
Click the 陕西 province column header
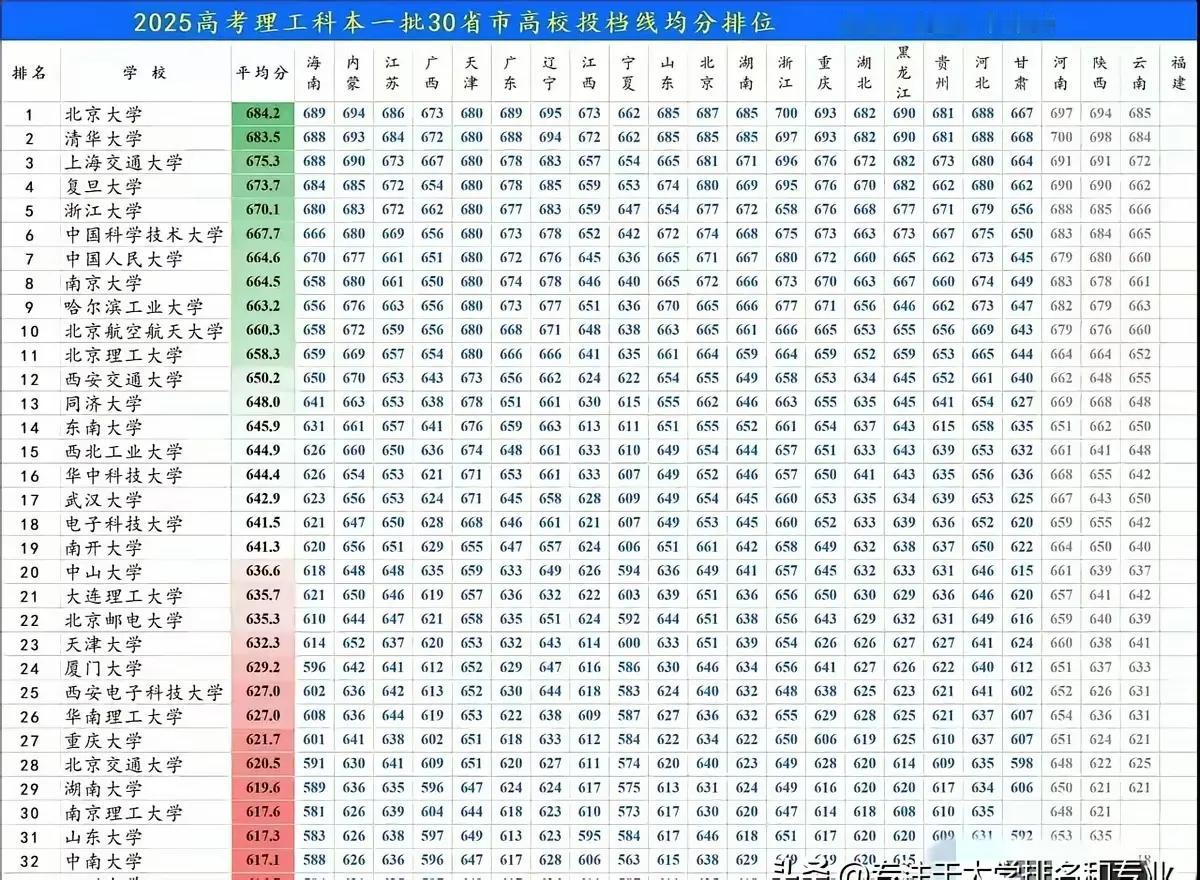[x=1100, y=73]
